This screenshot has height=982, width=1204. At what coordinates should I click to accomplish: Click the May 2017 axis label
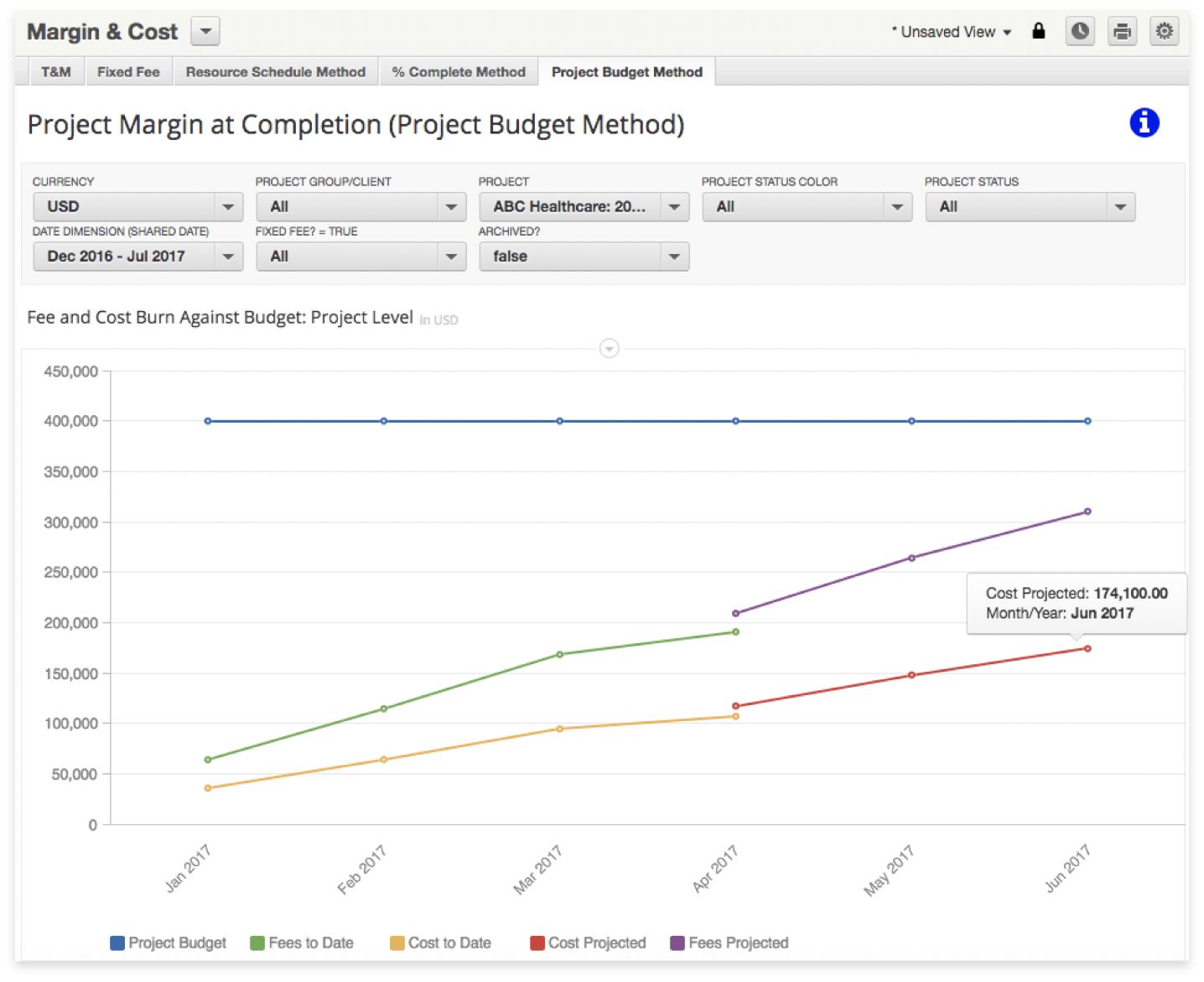pos(889,870)
